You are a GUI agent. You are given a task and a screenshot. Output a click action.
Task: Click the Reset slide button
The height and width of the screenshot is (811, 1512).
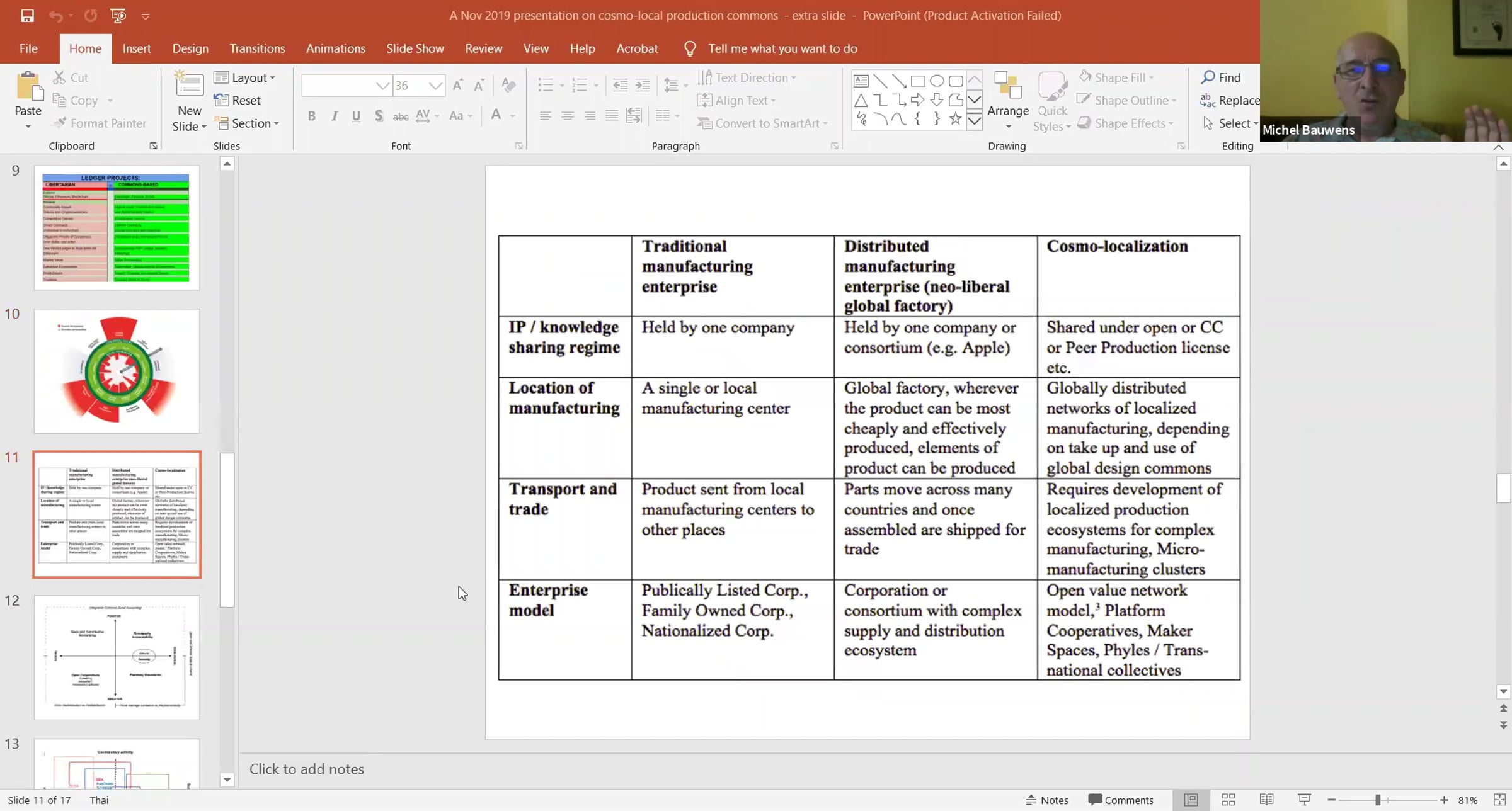238,100
